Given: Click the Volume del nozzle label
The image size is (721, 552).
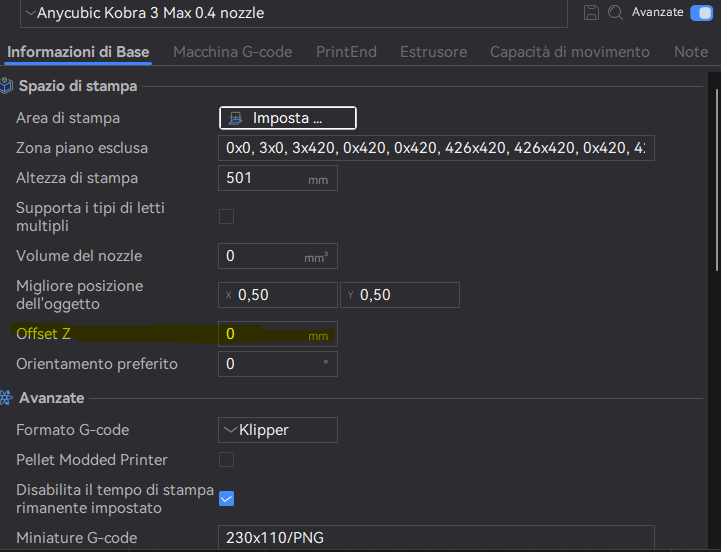Looking at the screenshot, I should pos(79,256).
